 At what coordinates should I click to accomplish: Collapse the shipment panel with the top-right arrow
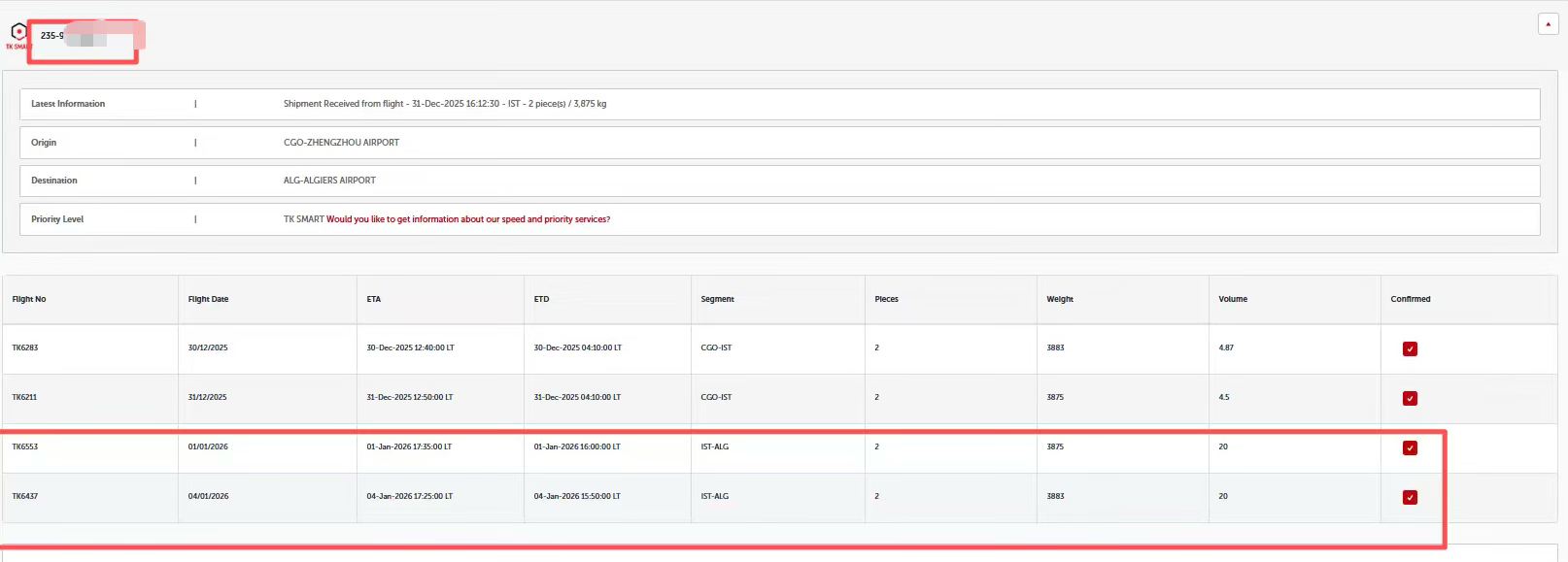point(1548,24)
